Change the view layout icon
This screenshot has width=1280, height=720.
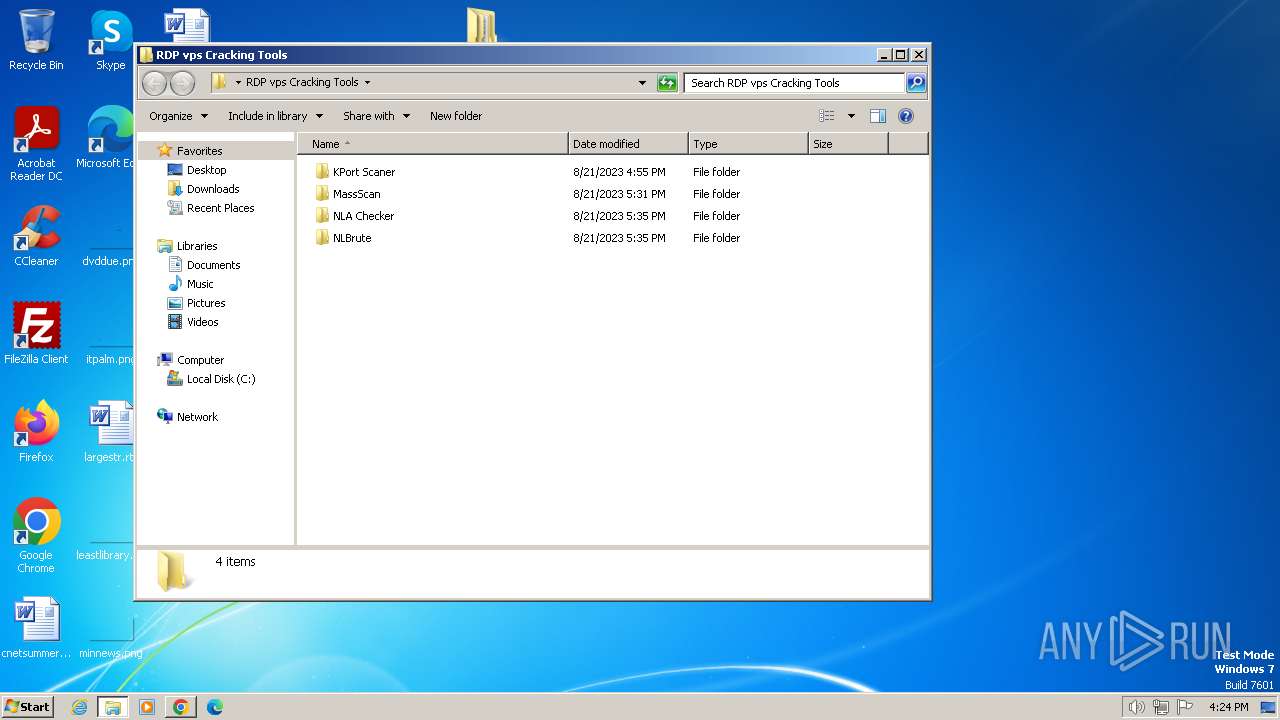point(827,116)
